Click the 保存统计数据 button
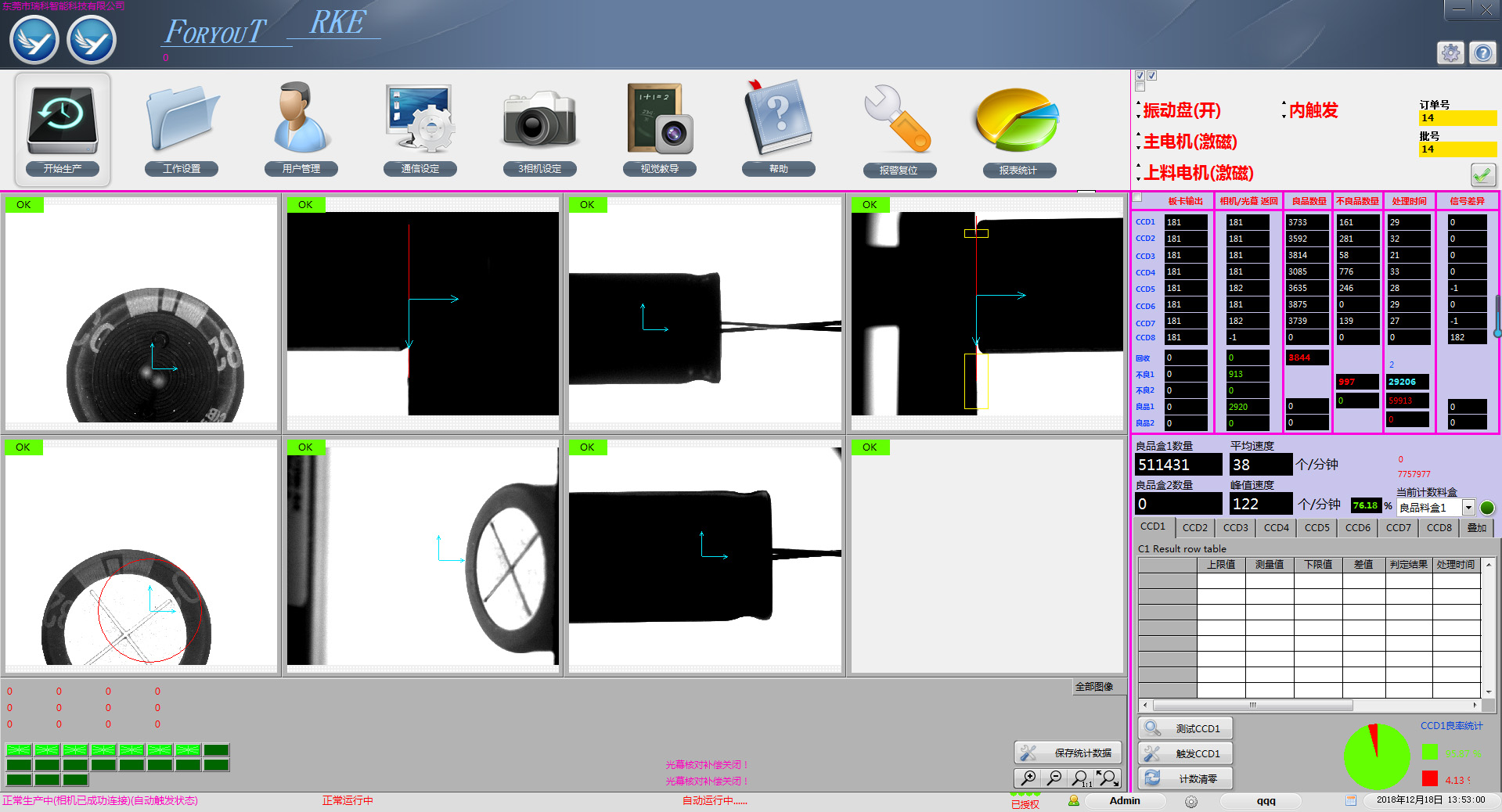 tap(1068, 753)
